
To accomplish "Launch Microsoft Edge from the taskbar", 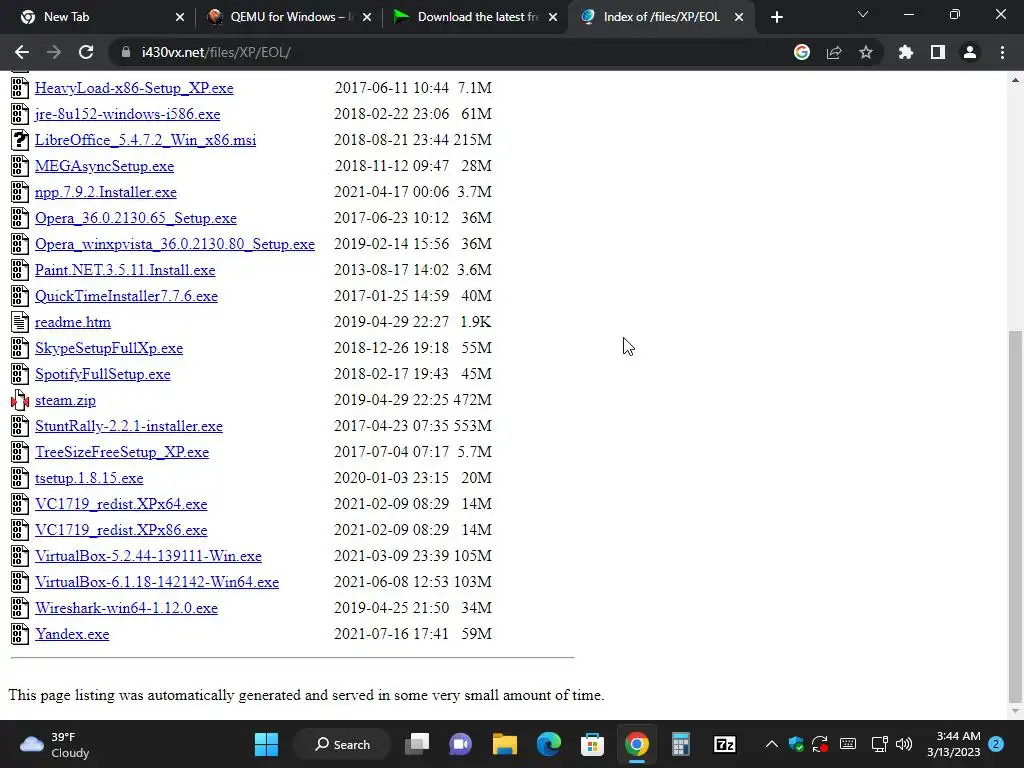I will (549, 744).
